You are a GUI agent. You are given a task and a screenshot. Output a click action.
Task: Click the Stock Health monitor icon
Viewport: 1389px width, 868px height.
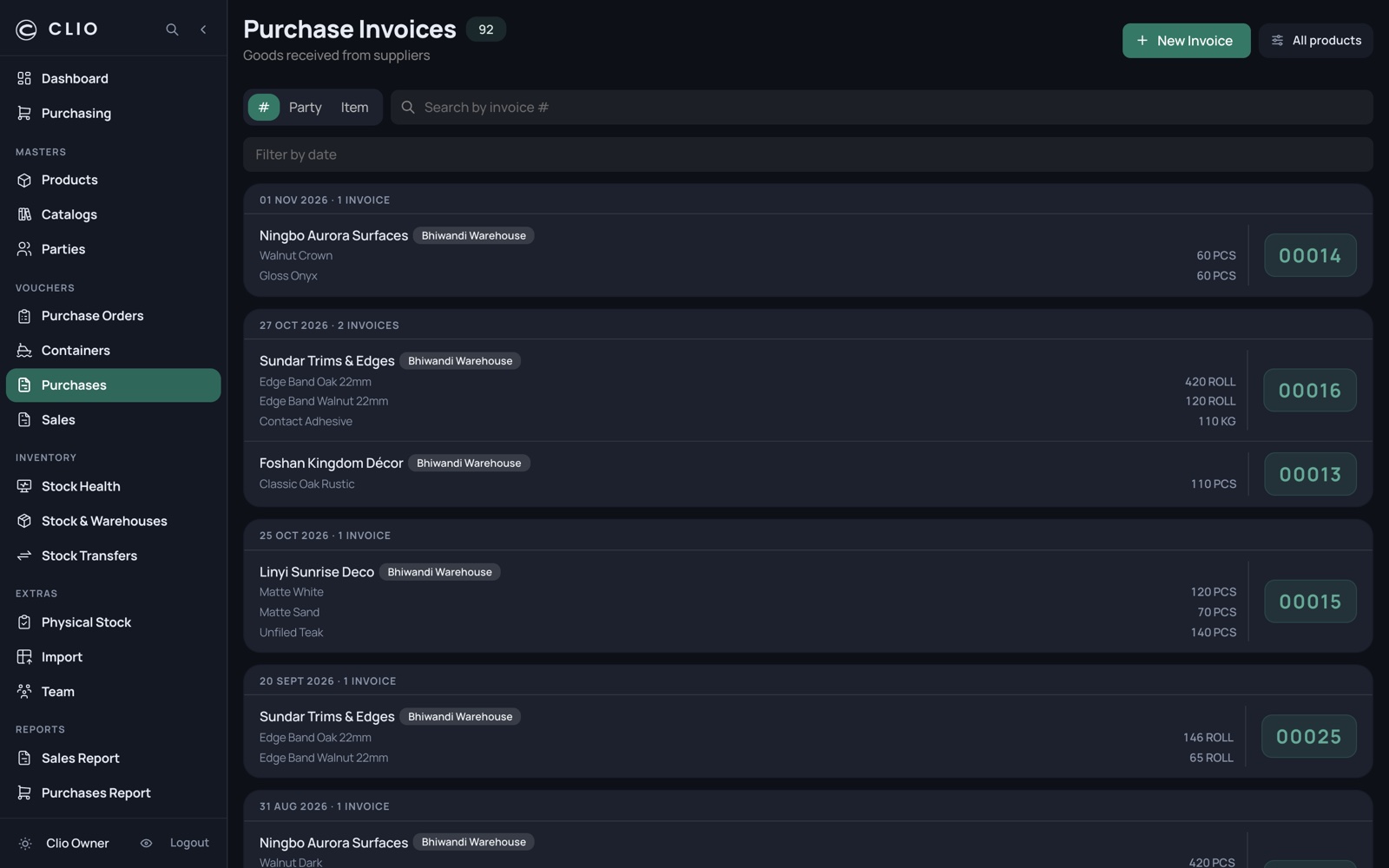click(x=24, y=487)
